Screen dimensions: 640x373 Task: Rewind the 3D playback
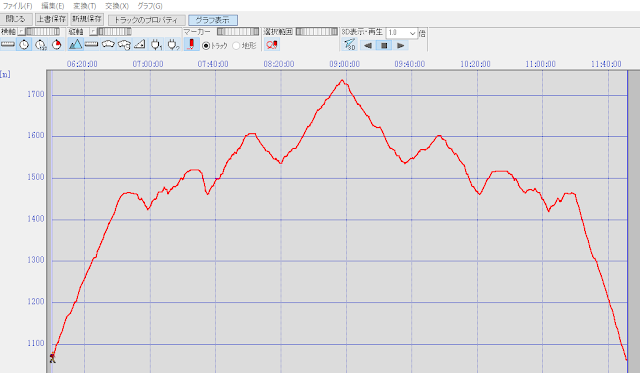coord(368,45)
